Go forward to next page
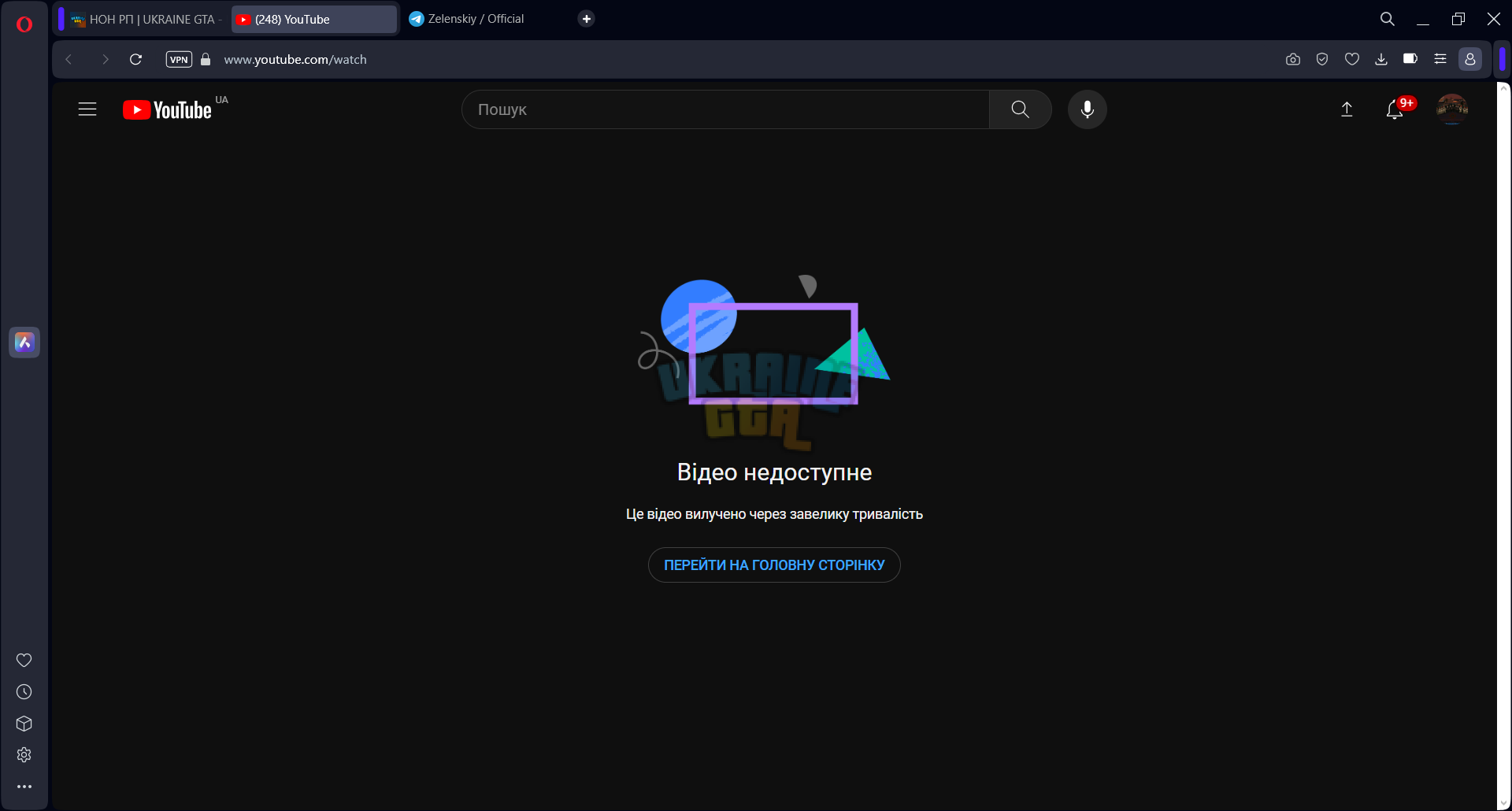This screenshot has height=811, width=1512. pos(106,59)
